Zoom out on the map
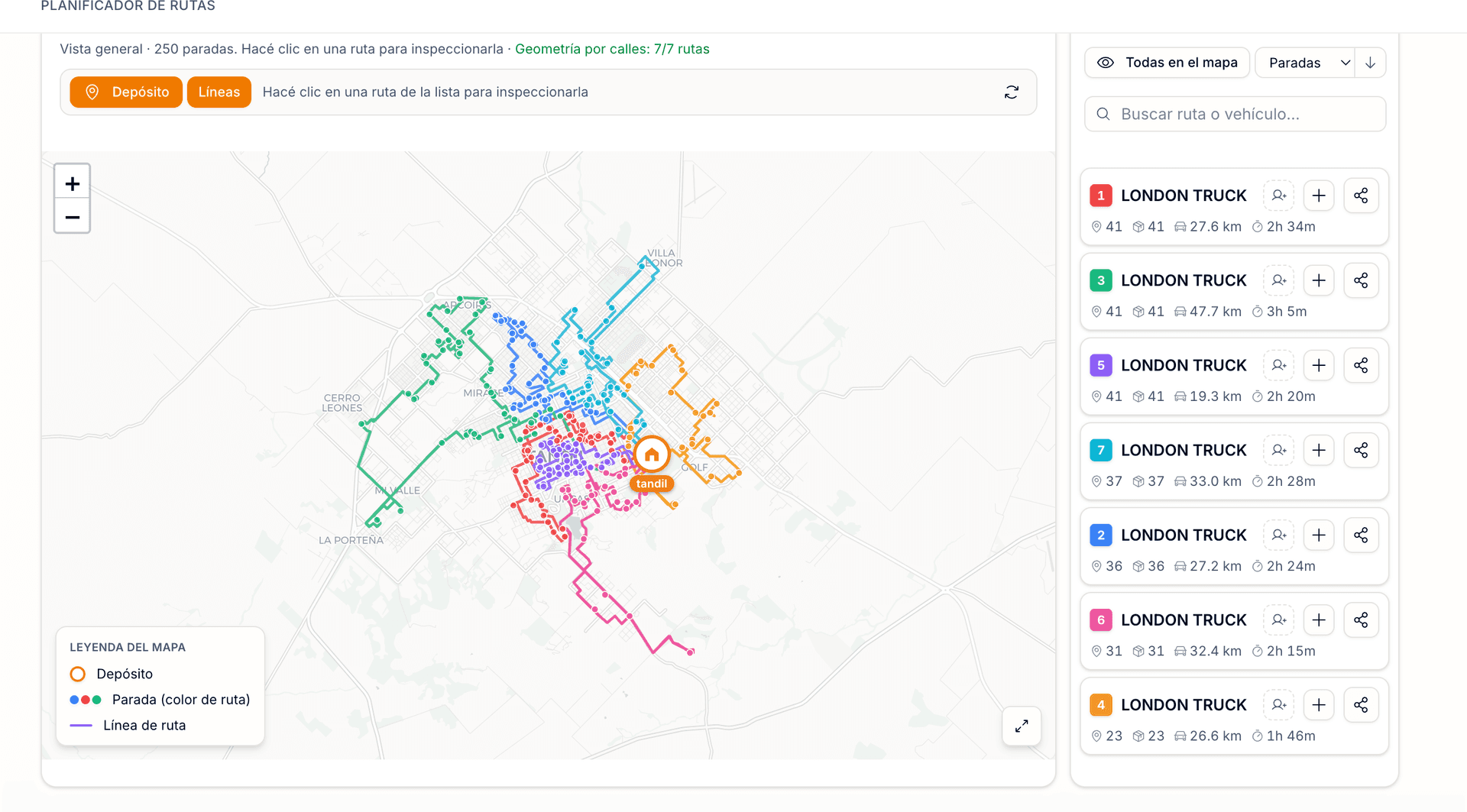Image resolution: width=1467 pixels, height=812 pixels. click(73, 217)
